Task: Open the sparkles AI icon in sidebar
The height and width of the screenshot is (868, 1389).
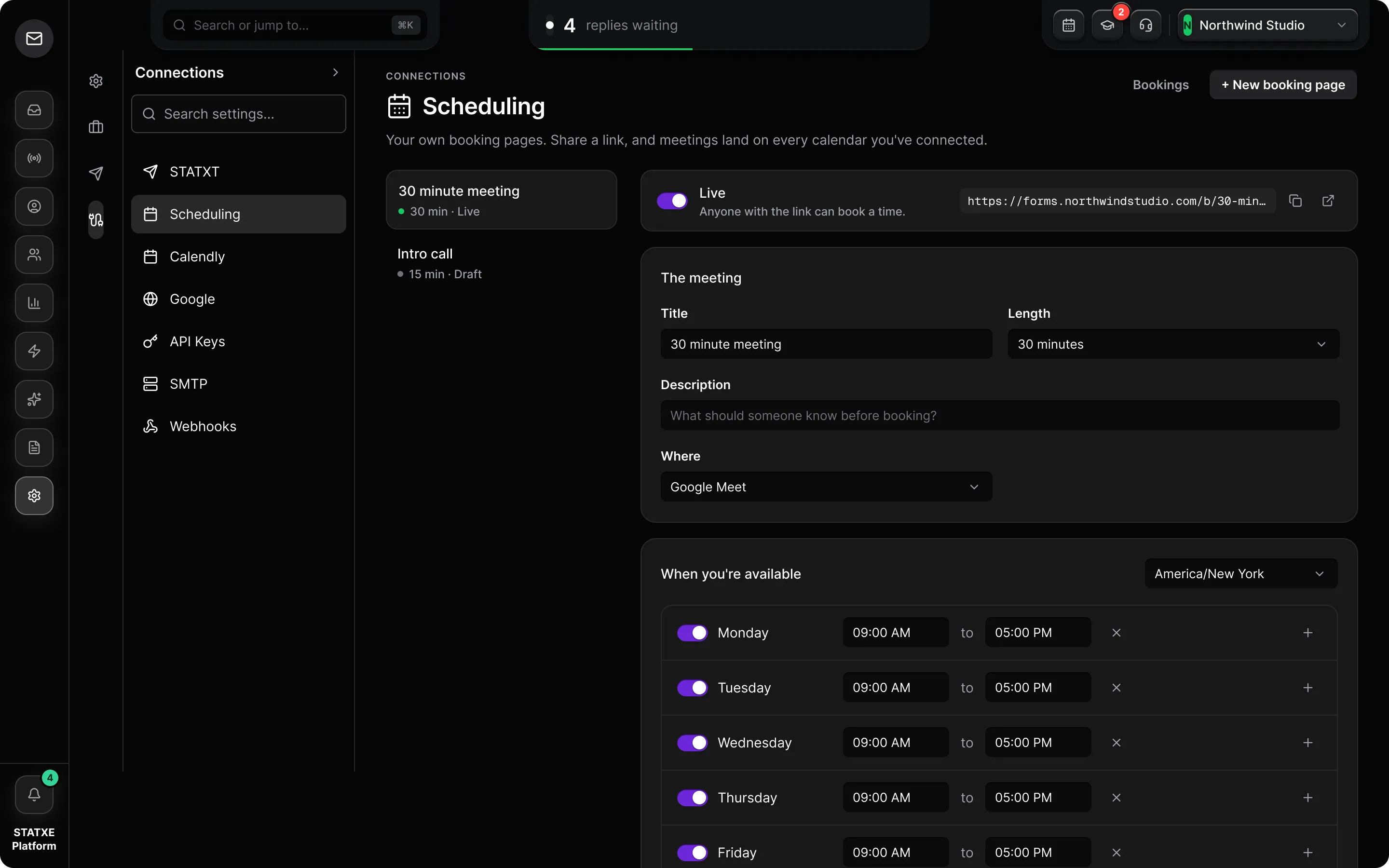Action: [34, 399]
